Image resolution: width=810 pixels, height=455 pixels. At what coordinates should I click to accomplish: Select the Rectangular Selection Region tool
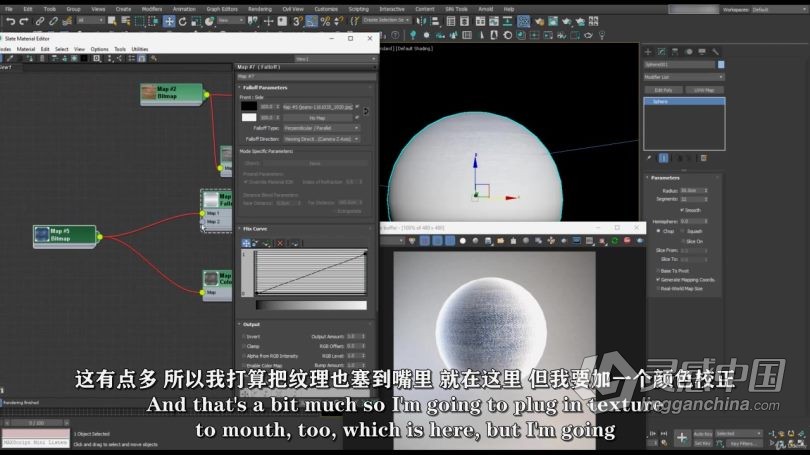point(139,21)
